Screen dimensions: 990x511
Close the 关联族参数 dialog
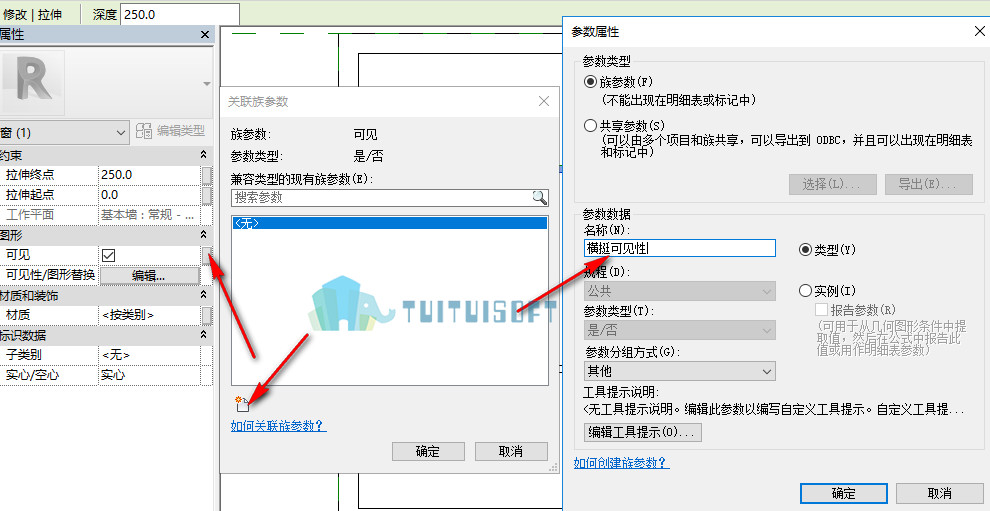[x=544, y=101]
